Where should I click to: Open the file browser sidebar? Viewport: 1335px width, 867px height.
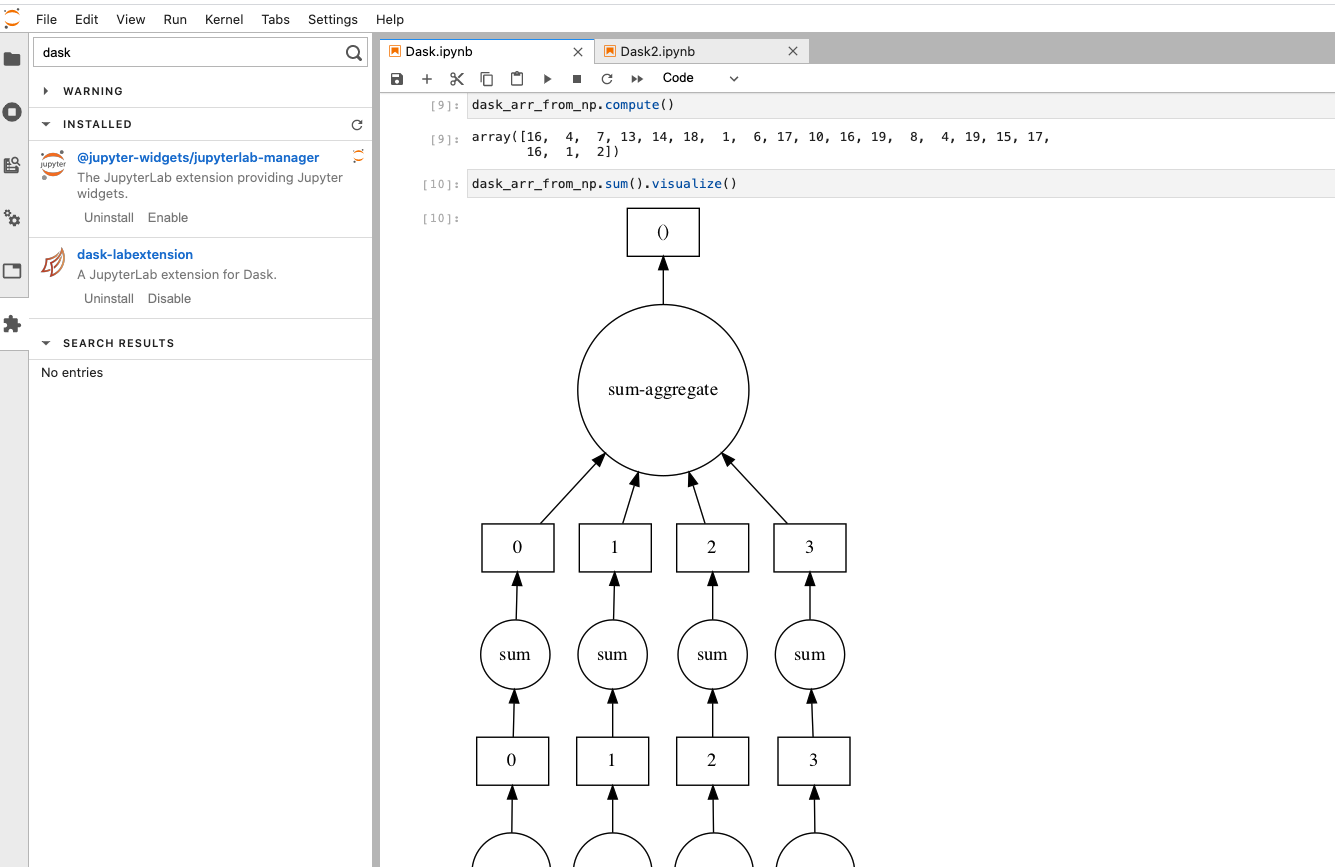point(13,59)
